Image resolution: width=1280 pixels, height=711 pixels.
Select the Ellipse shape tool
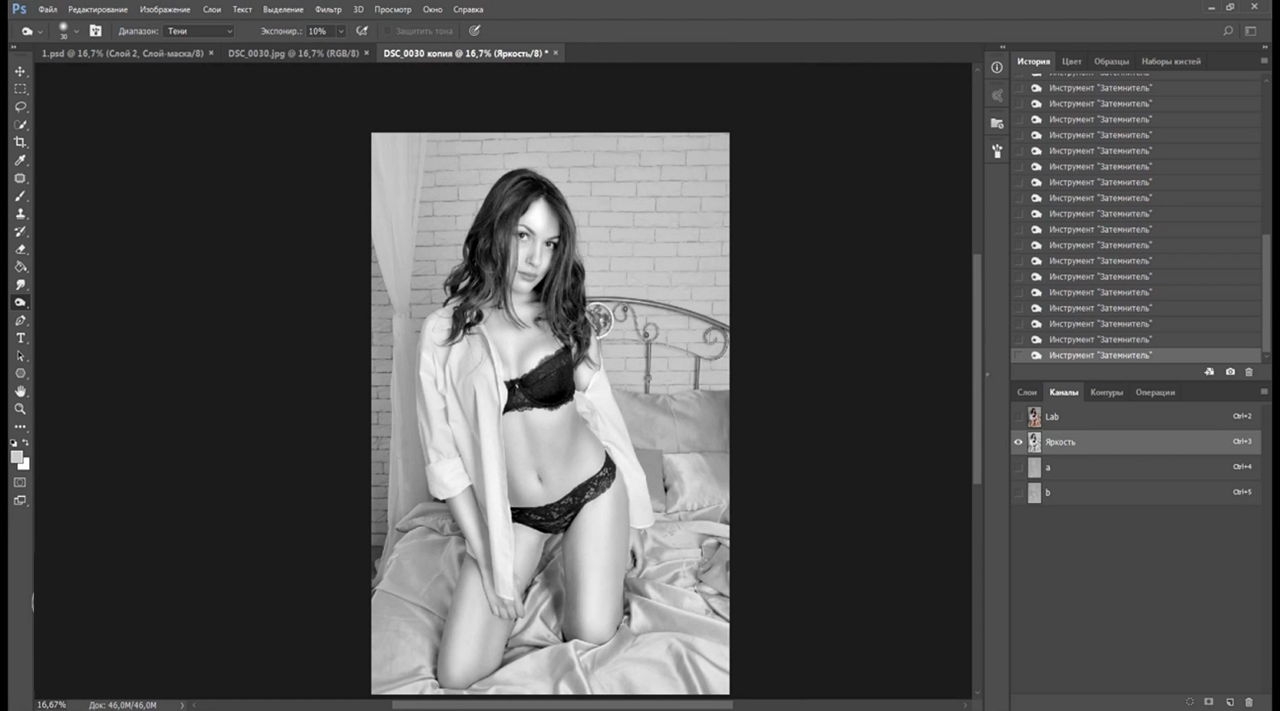[x=20, y=373]
